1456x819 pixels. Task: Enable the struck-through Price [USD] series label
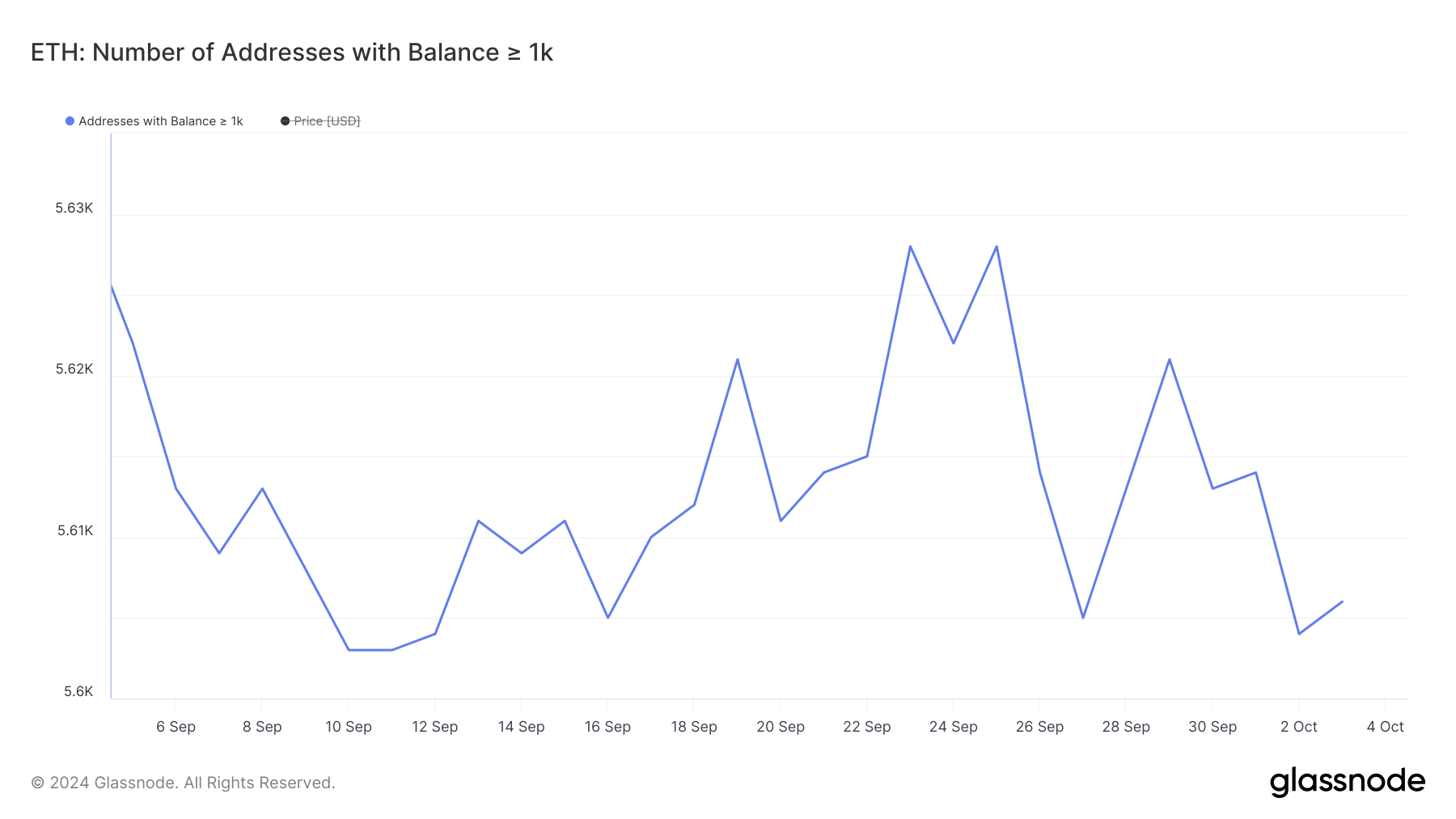coord(327,121)
